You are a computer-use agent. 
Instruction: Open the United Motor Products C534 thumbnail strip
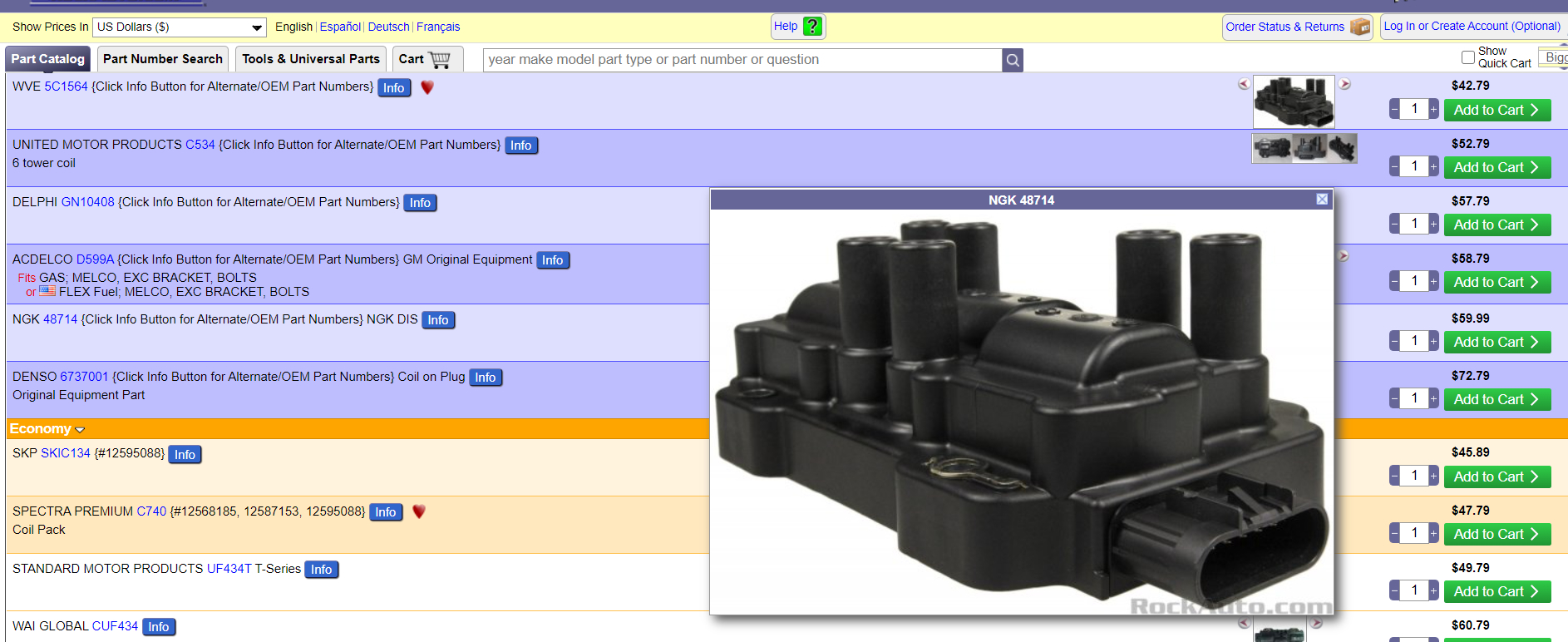click(x=1304, y=148)
